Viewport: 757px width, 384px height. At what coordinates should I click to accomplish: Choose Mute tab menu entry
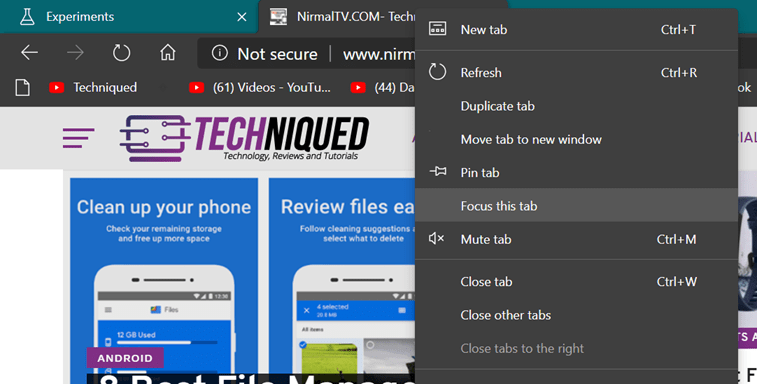pyautogui.click(x=576, y=239)
